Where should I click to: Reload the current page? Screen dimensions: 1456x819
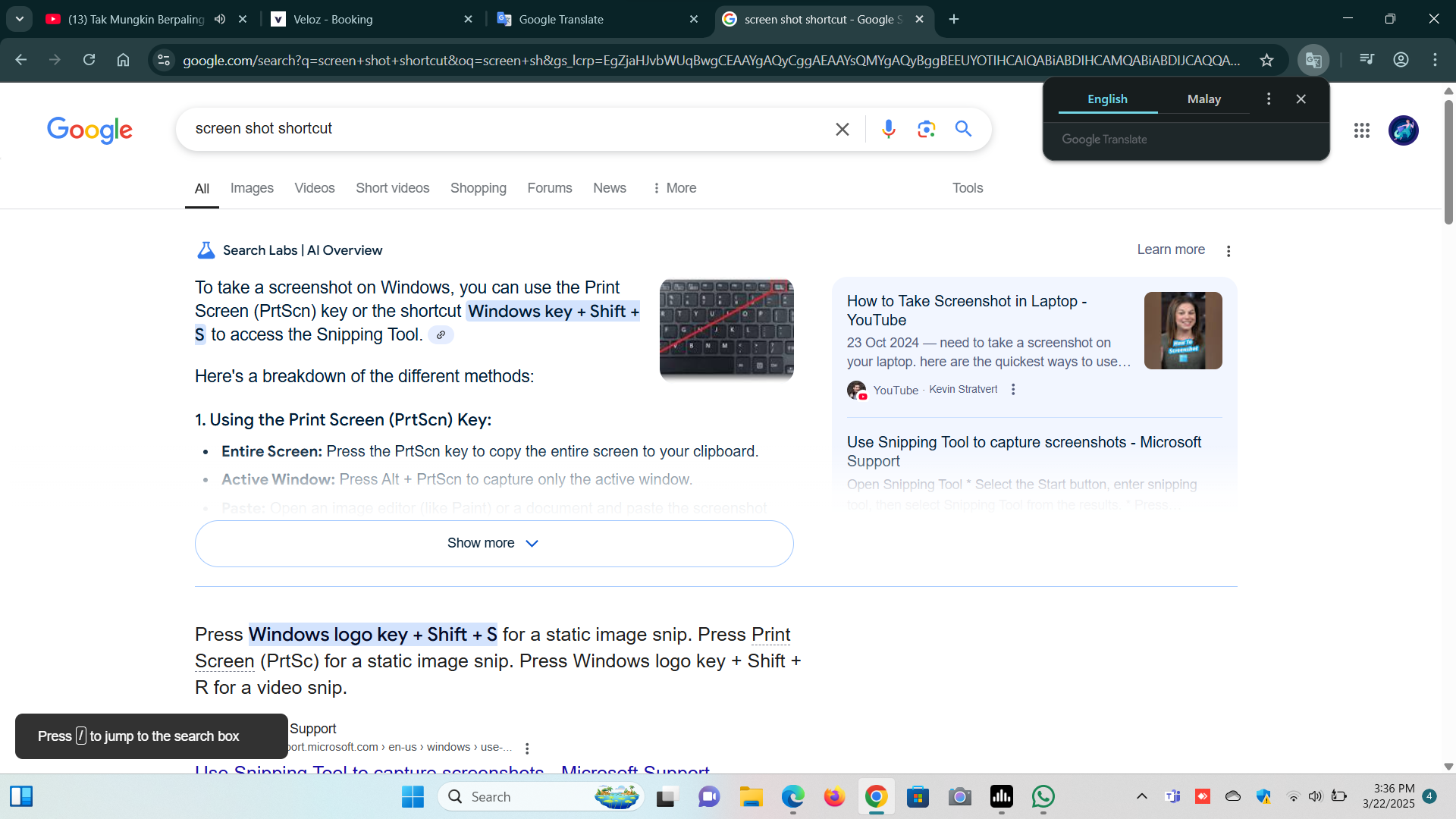89,59
